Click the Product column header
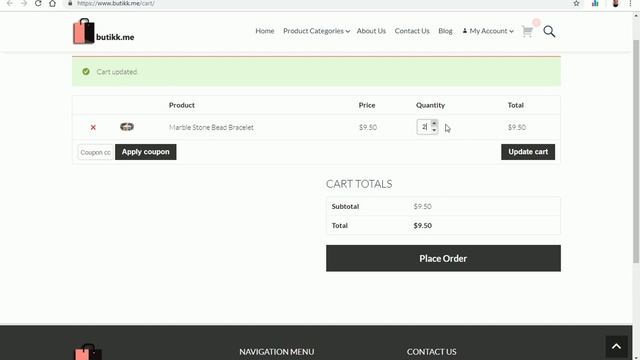 (x=182, y=105)
